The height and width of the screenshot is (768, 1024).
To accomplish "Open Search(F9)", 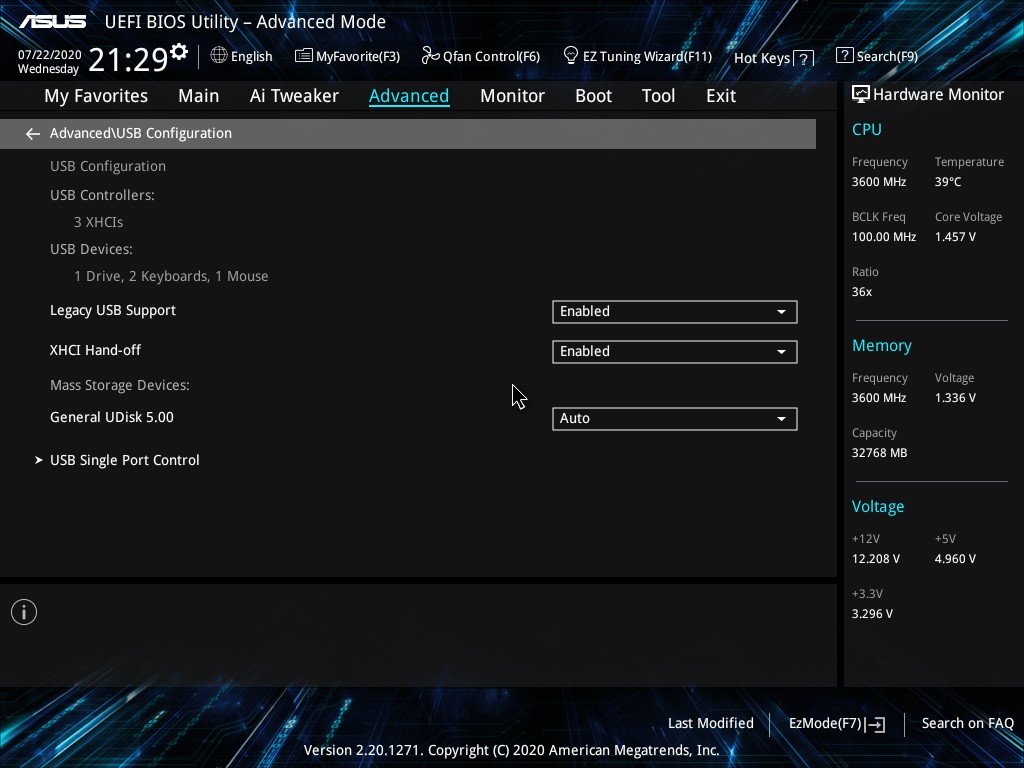I will click(876, 57).
